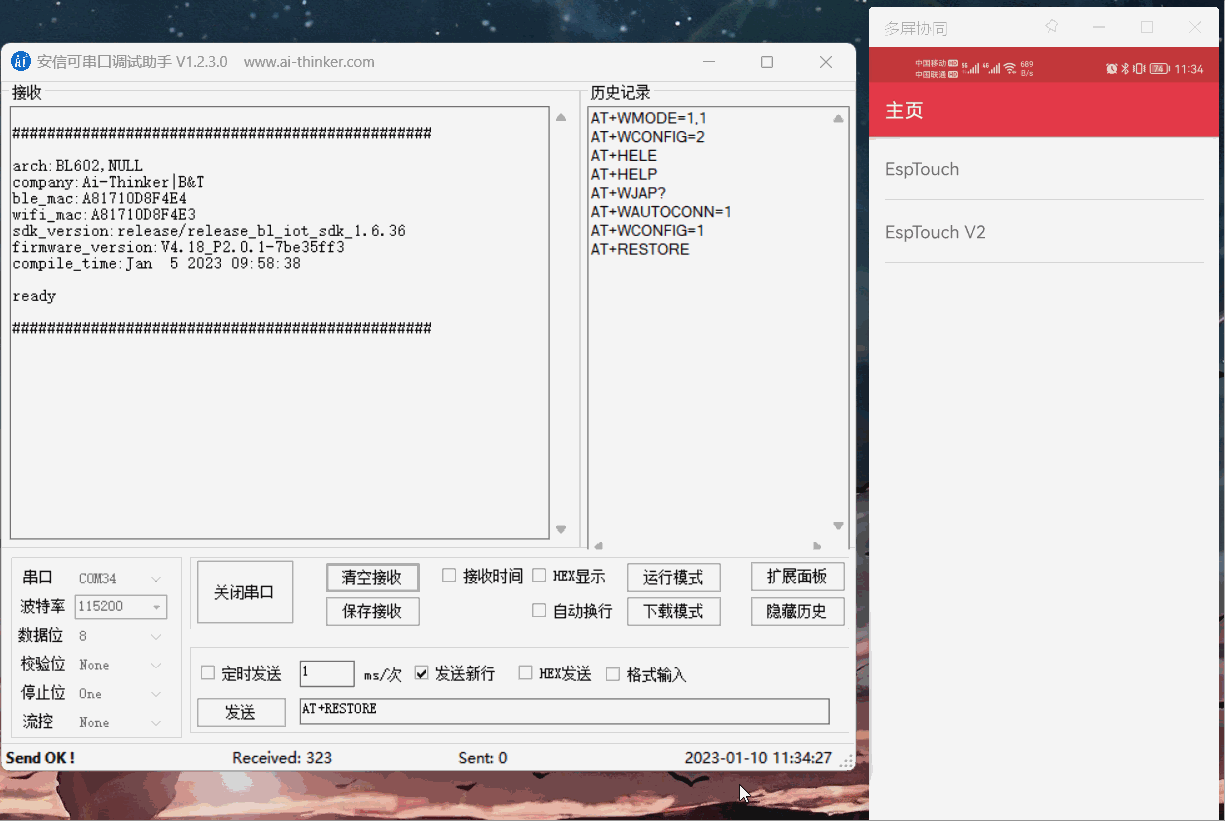Select AT+WMODE=1,1 in history list
The height and width of the screenshot is (821, 1225).
click(649, 118)
